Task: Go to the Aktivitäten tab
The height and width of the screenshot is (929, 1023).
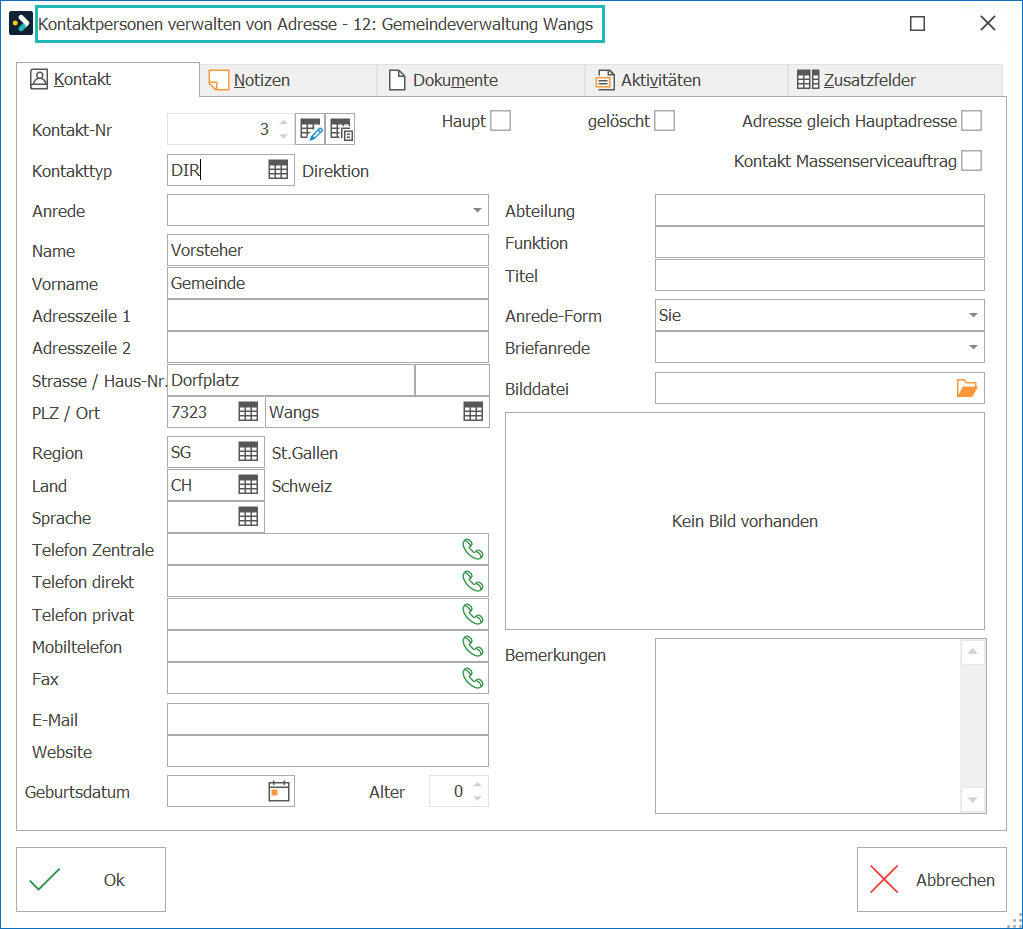Action: [687, 80]
